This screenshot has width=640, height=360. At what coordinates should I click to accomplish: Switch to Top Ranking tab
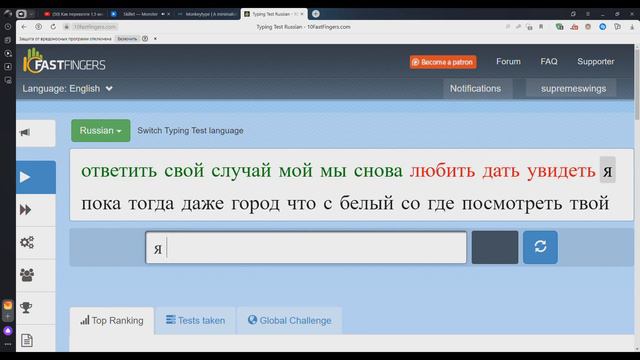point(112,320)
